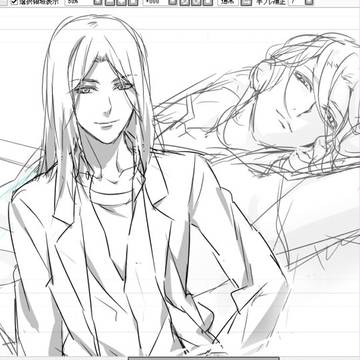Image resolution: width=360 pixels, height=360 pixels.
Task: Toggle the selection display checkbox in top toolbar
Action: (14, 2)
